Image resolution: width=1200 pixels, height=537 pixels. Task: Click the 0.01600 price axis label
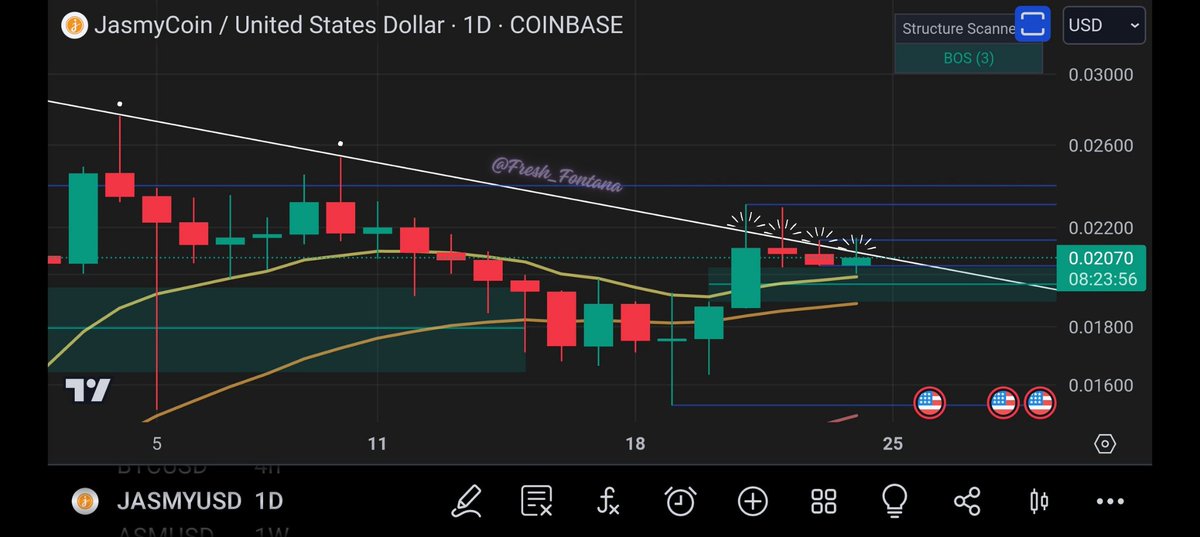(x=1101, y=385)
